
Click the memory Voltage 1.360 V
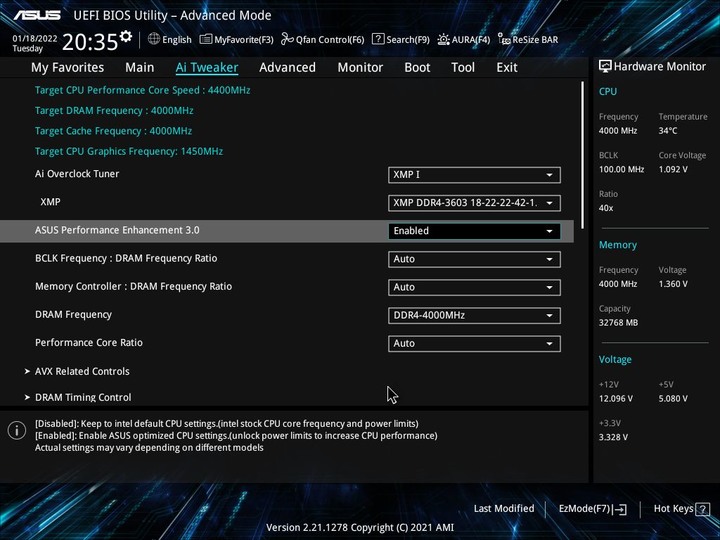point(673,284)
